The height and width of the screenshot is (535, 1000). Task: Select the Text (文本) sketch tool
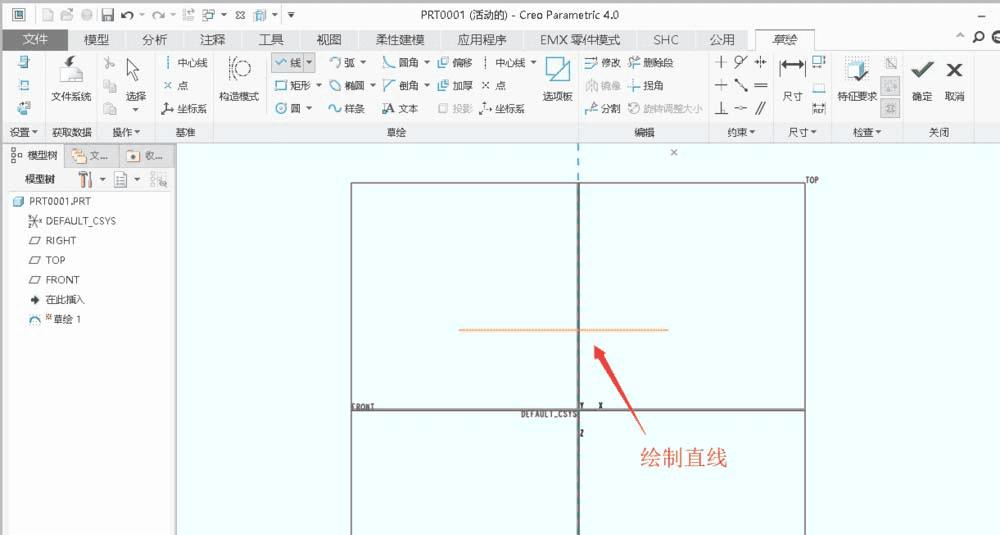[400, 108]
